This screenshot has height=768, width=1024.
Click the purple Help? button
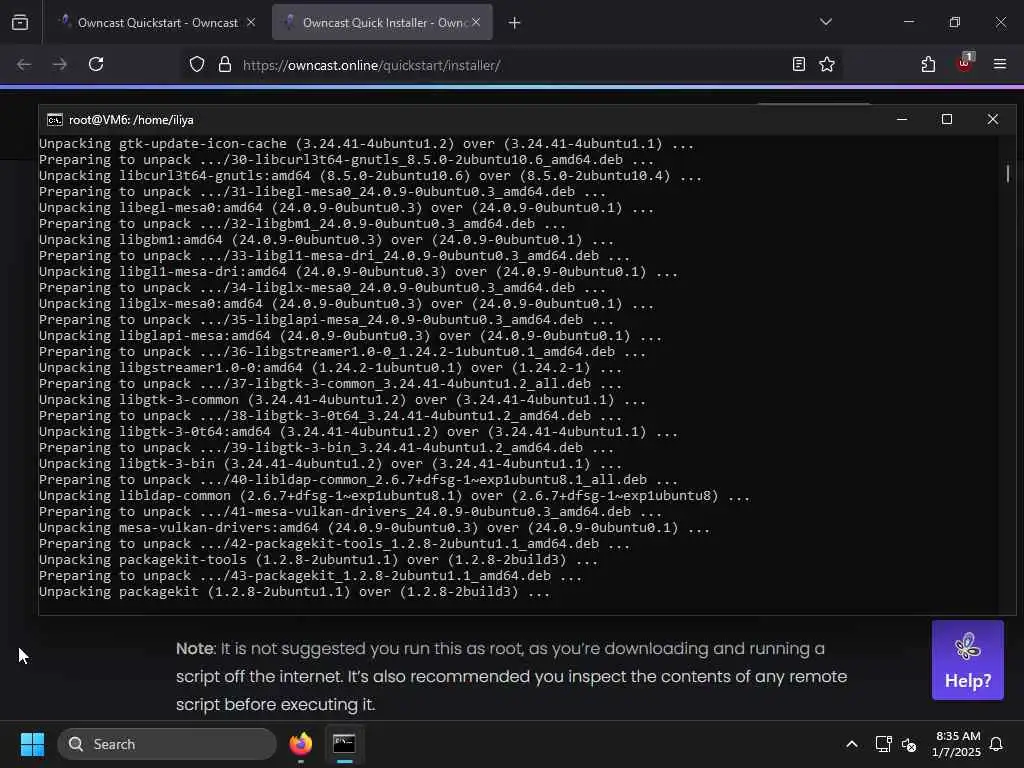[x=968, y=660]
